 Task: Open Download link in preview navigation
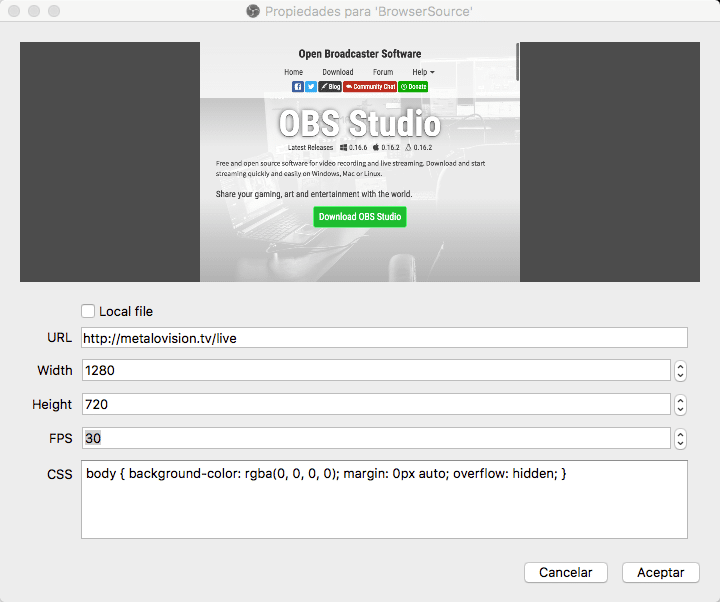pyautogui.click(x=338, y=72)
